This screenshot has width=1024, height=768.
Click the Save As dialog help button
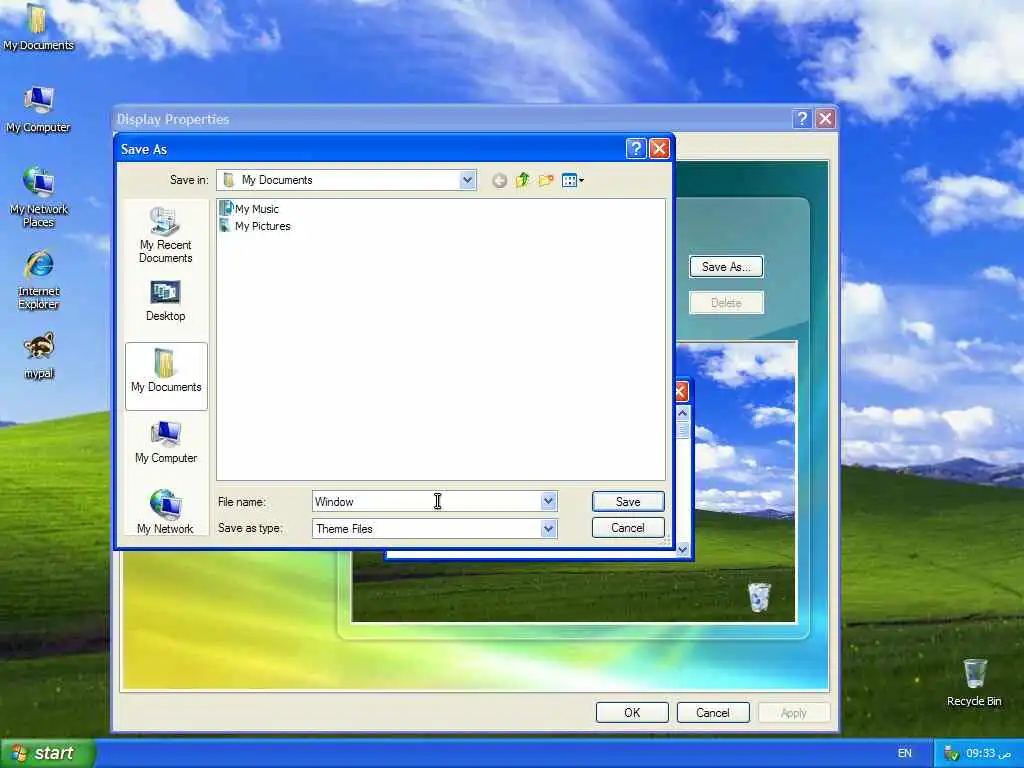pos(635,149)
